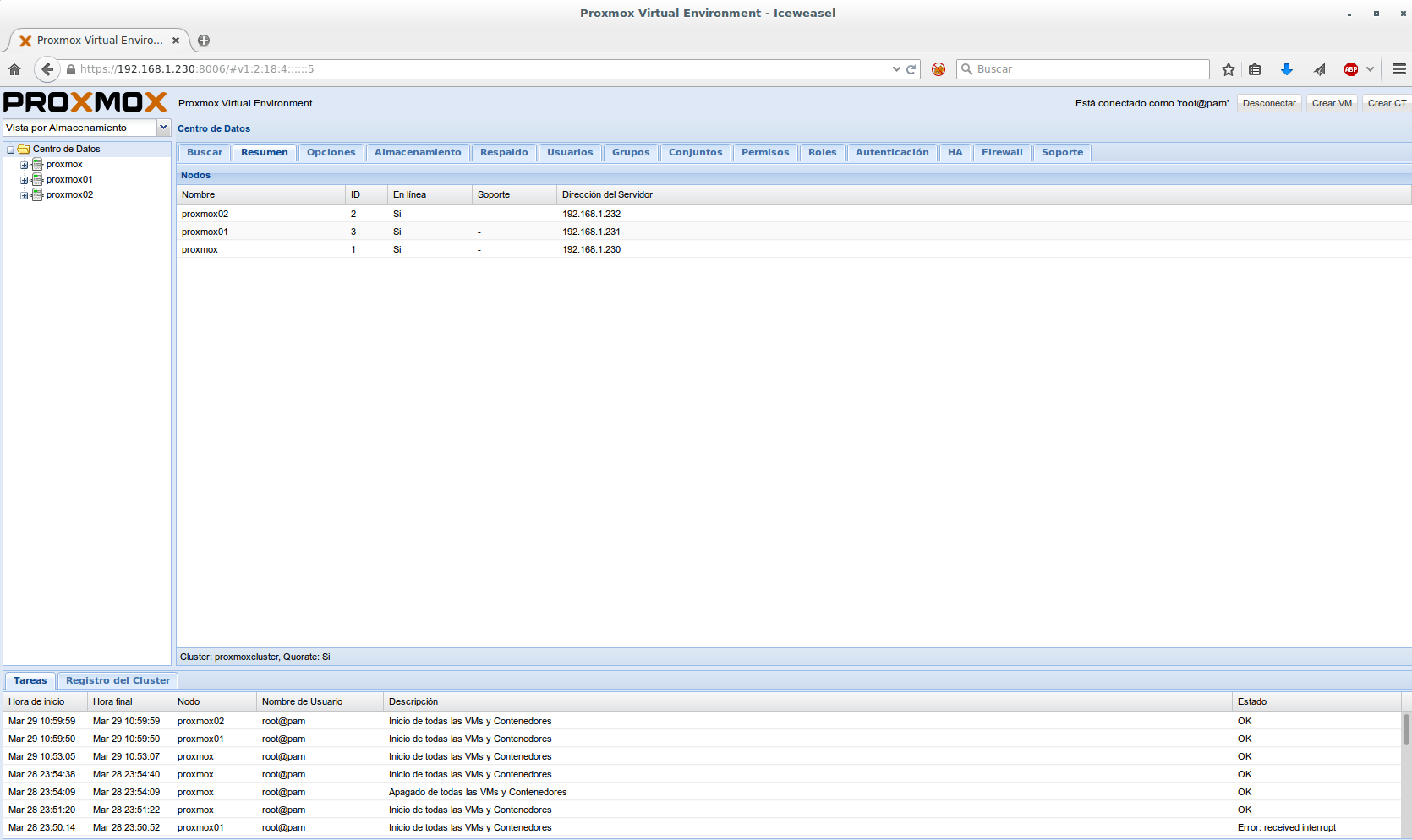Click the bookmark star icon
The image size is (1412, 840).
(1229, 69)
